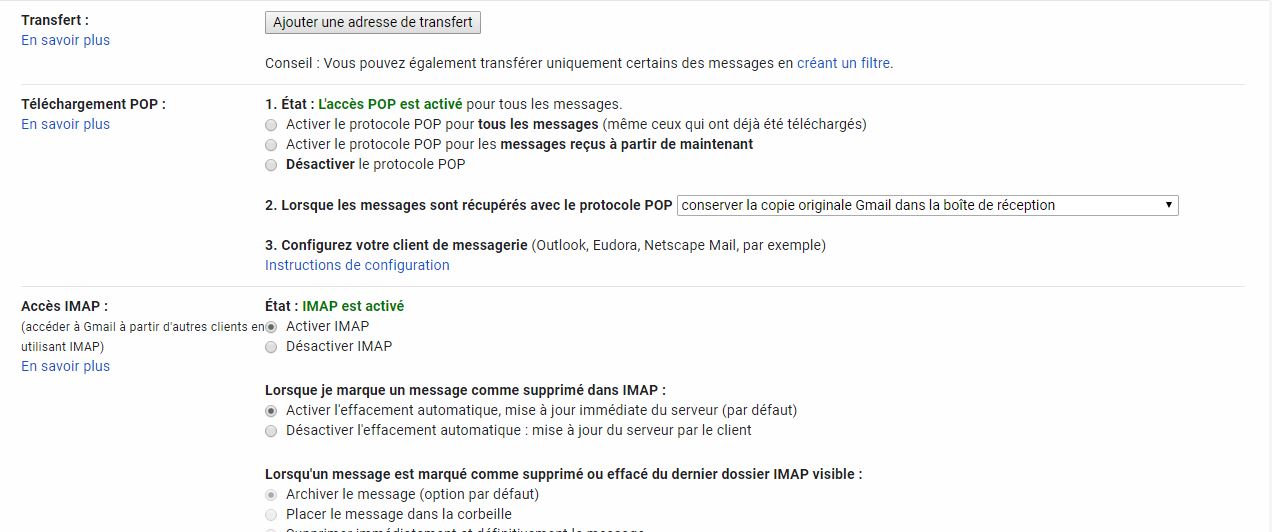Click the Accès IMAP section heading
Screen dimensions: 1272x532
coord(64,306)
